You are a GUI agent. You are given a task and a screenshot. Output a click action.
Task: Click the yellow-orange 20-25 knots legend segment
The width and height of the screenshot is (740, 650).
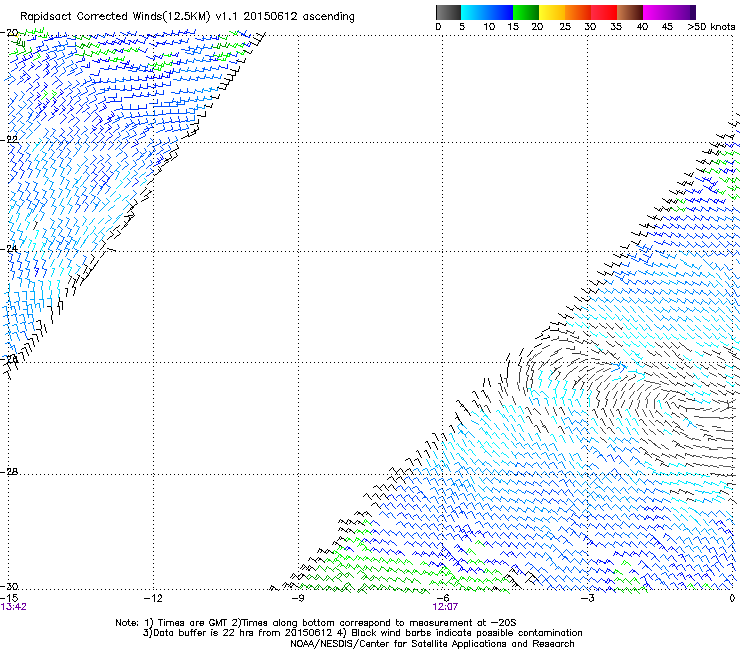(552, 12)
